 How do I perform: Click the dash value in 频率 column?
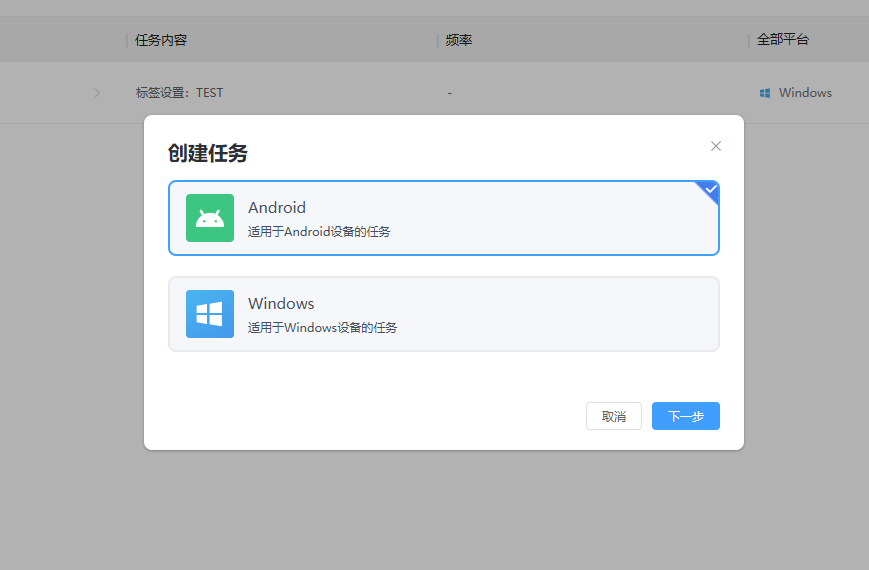pos(449,93)
